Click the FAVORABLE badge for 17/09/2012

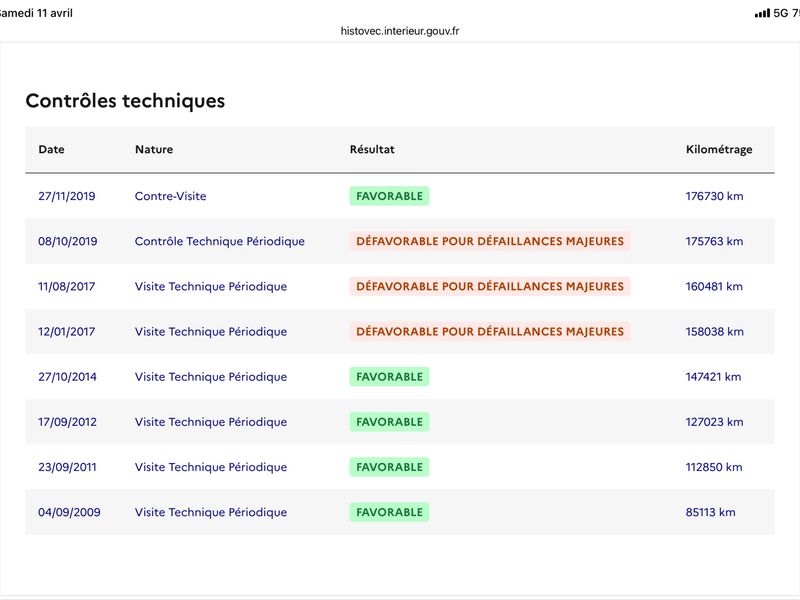pyautogui.click(x=389, y=422)
